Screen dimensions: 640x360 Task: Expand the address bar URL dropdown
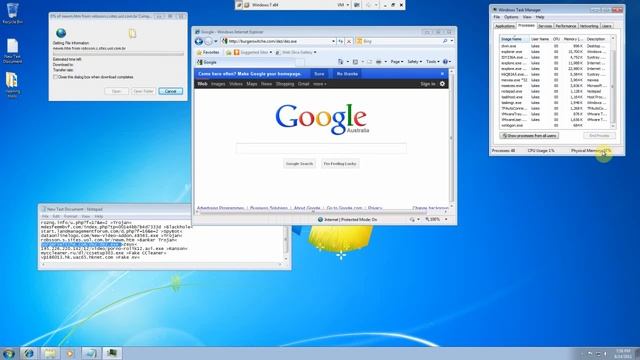point(333,41)
